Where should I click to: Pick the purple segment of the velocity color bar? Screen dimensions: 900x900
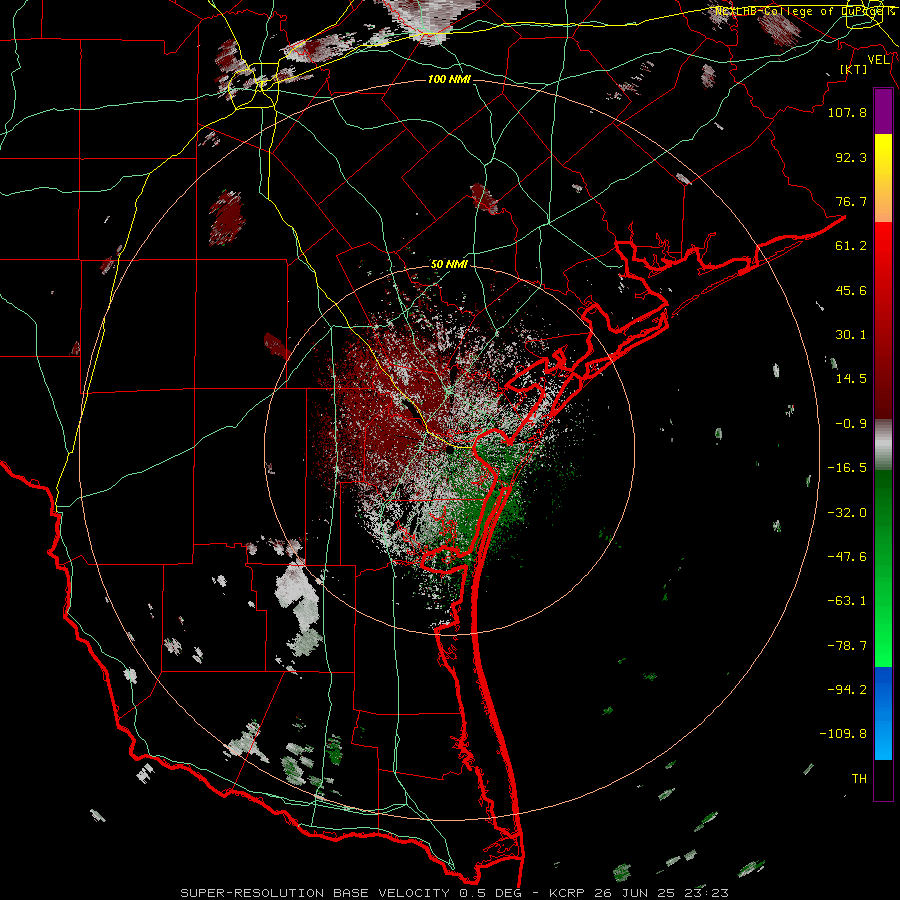coord(883,112)
